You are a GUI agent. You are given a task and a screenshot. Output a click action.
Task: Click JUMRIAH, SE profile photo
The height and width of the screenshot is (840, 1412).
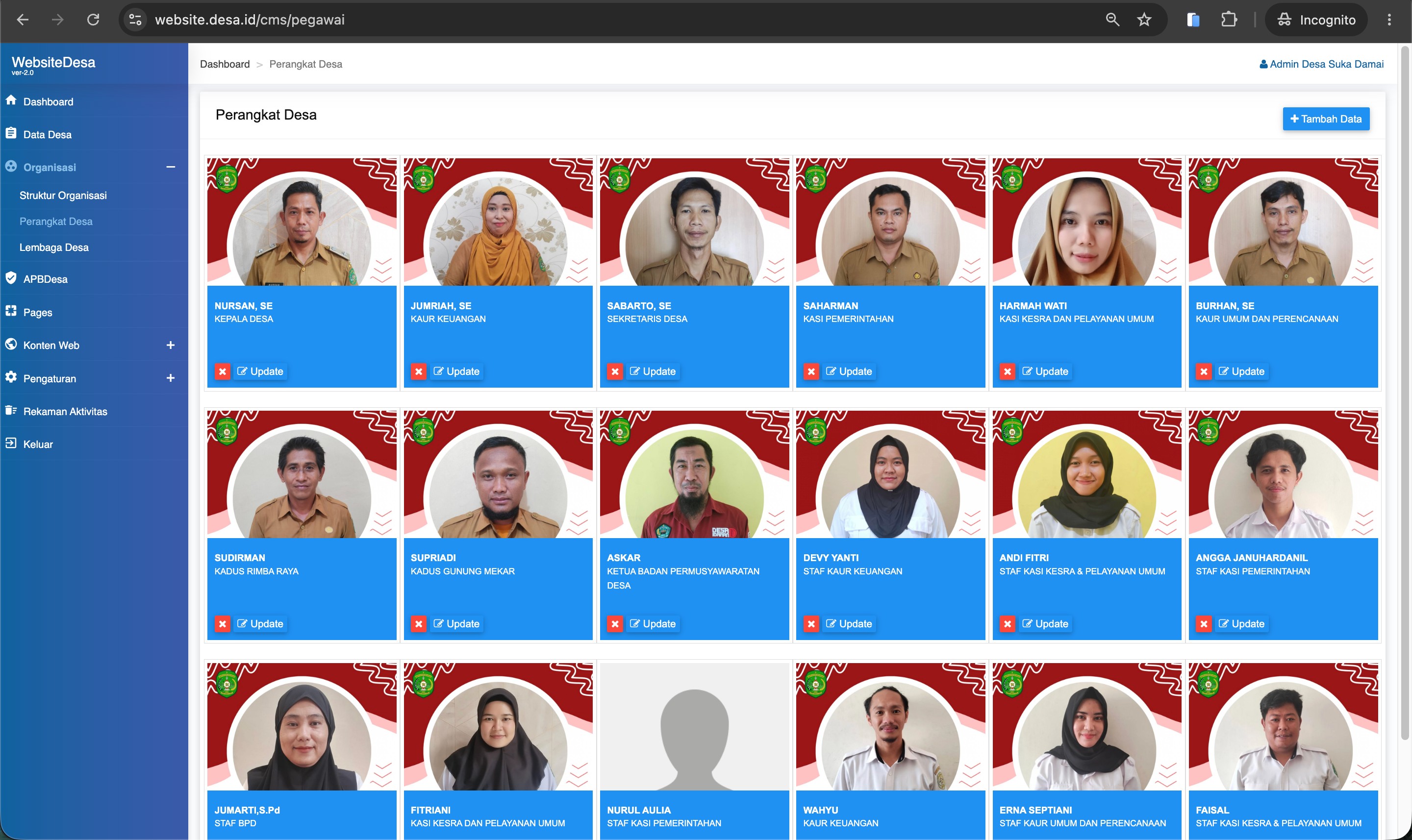pyautogui.click(x=498, y=222)
